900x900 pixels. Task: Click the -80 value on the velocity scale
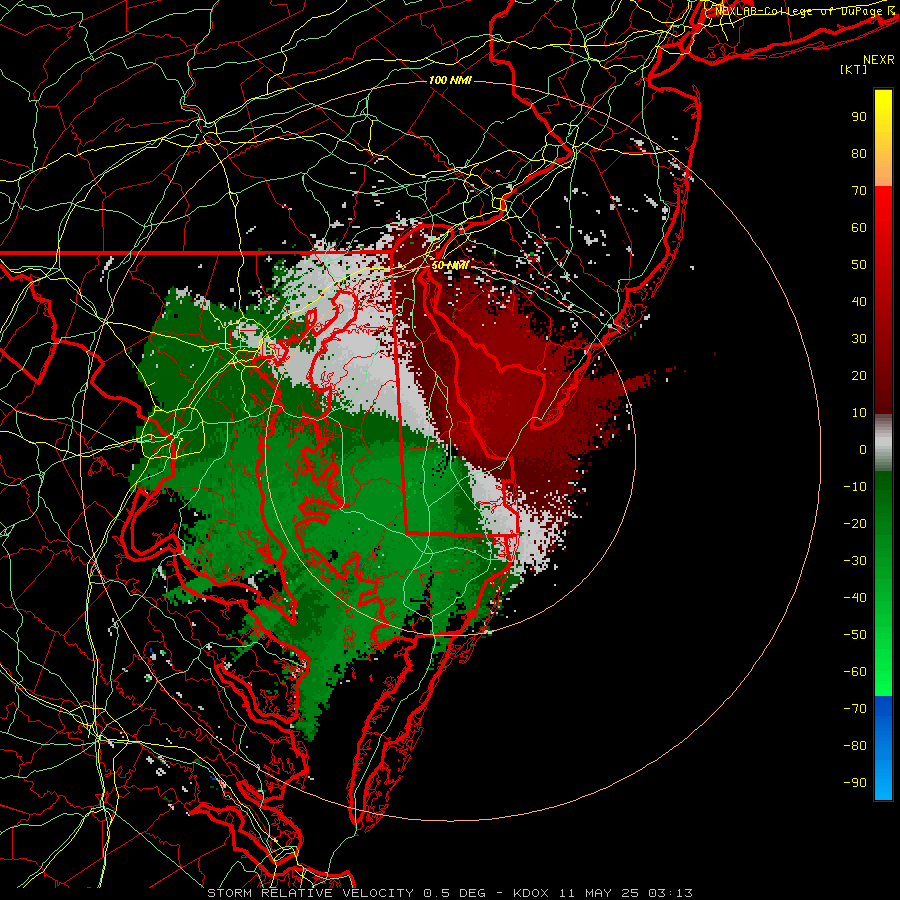click(855, 746)
